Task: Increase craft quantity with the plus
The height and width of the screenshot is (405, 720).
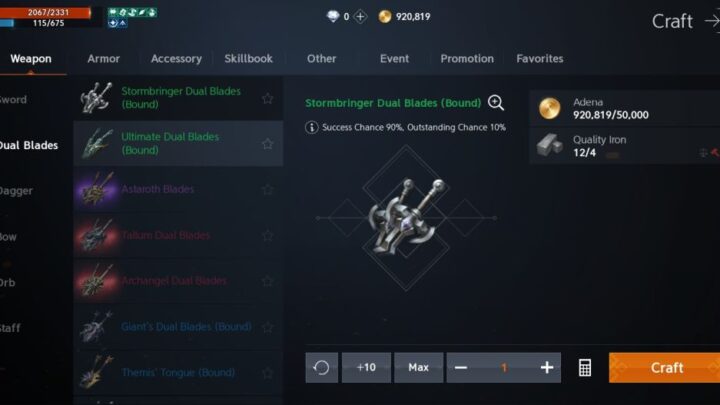Action: 546,367
